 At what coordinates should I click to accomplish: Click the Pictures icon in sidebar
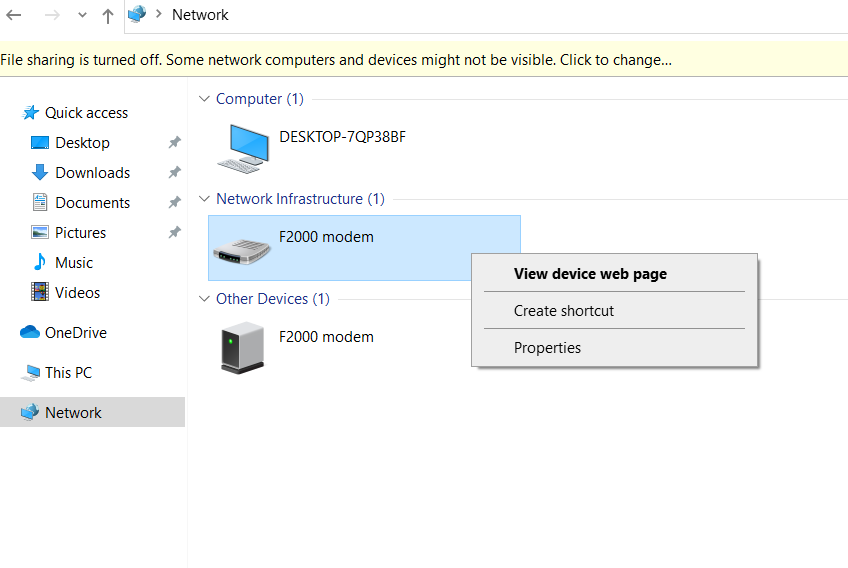39,233
